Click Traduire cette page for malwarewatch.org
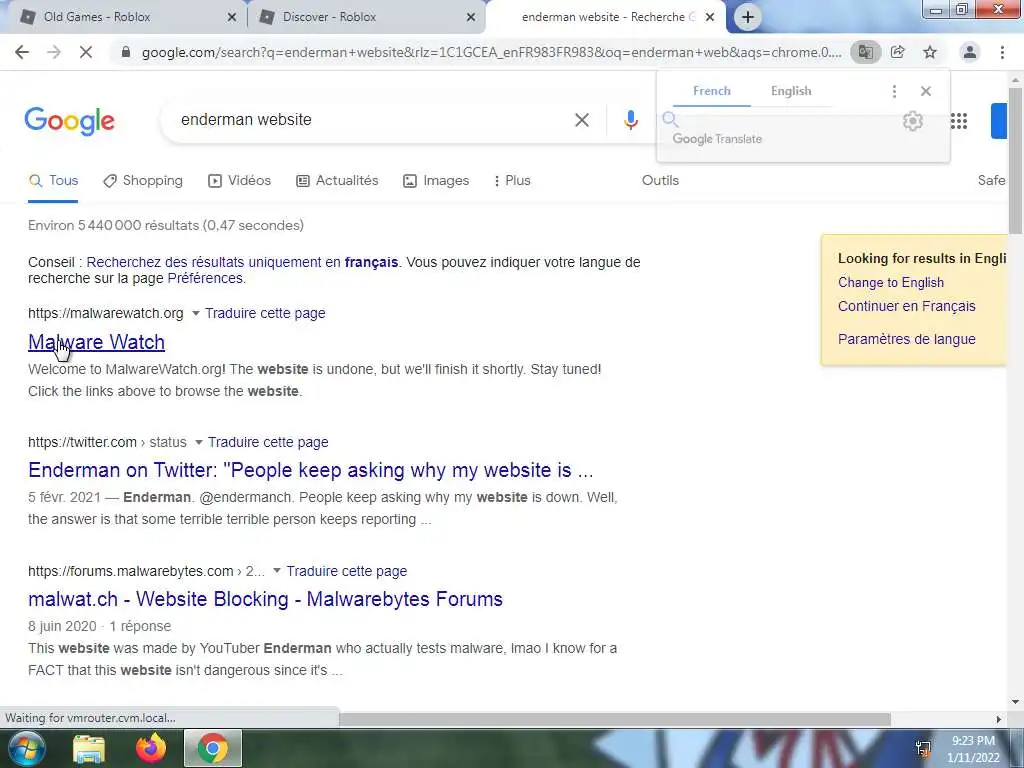Screen dimensions: 1024x768 click(265, 313)
